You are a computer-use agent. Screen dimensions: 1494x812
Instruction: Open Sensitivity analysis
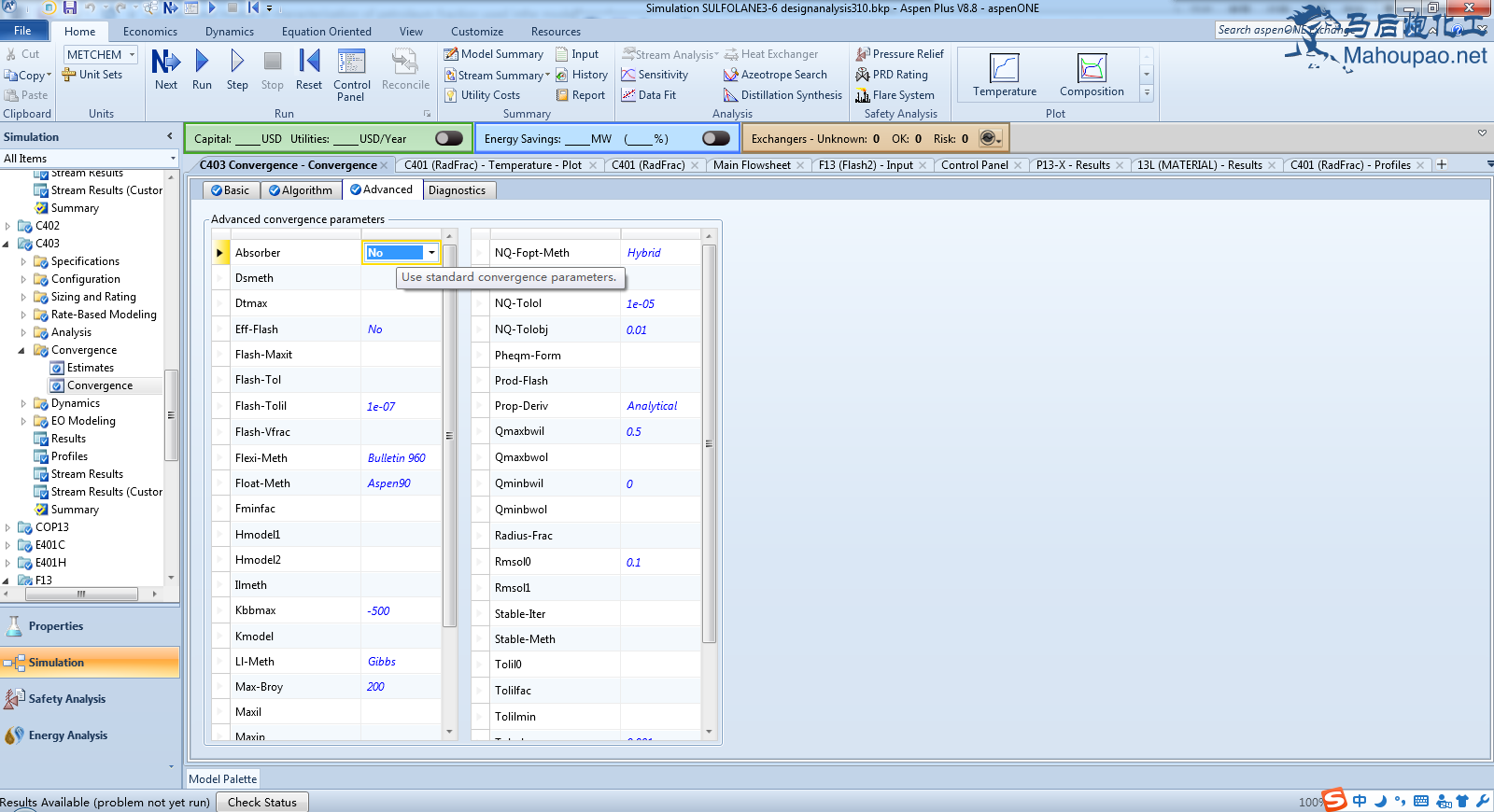point(655,75)
